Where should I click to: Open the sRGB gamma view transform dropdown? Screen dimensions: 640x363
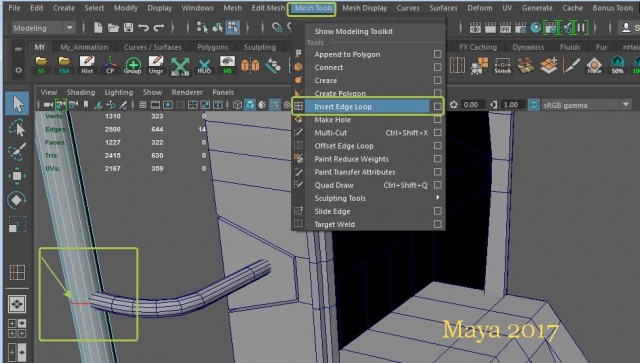(x=586, y=105)
